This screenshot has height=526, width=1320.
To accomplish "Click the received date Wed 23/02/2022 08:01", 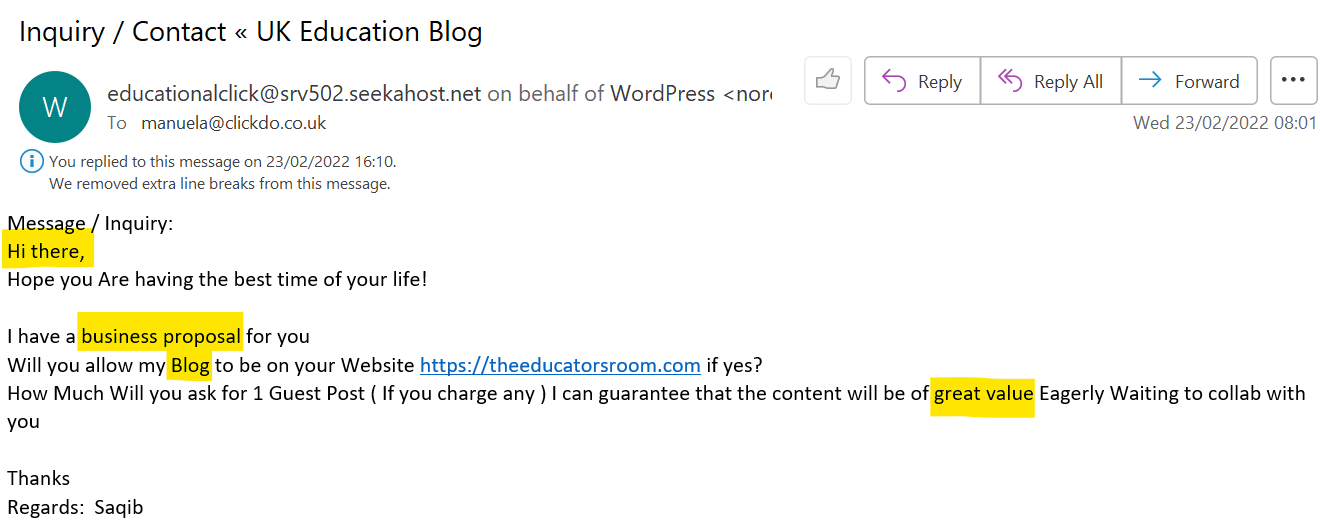I will point(1225,123).
